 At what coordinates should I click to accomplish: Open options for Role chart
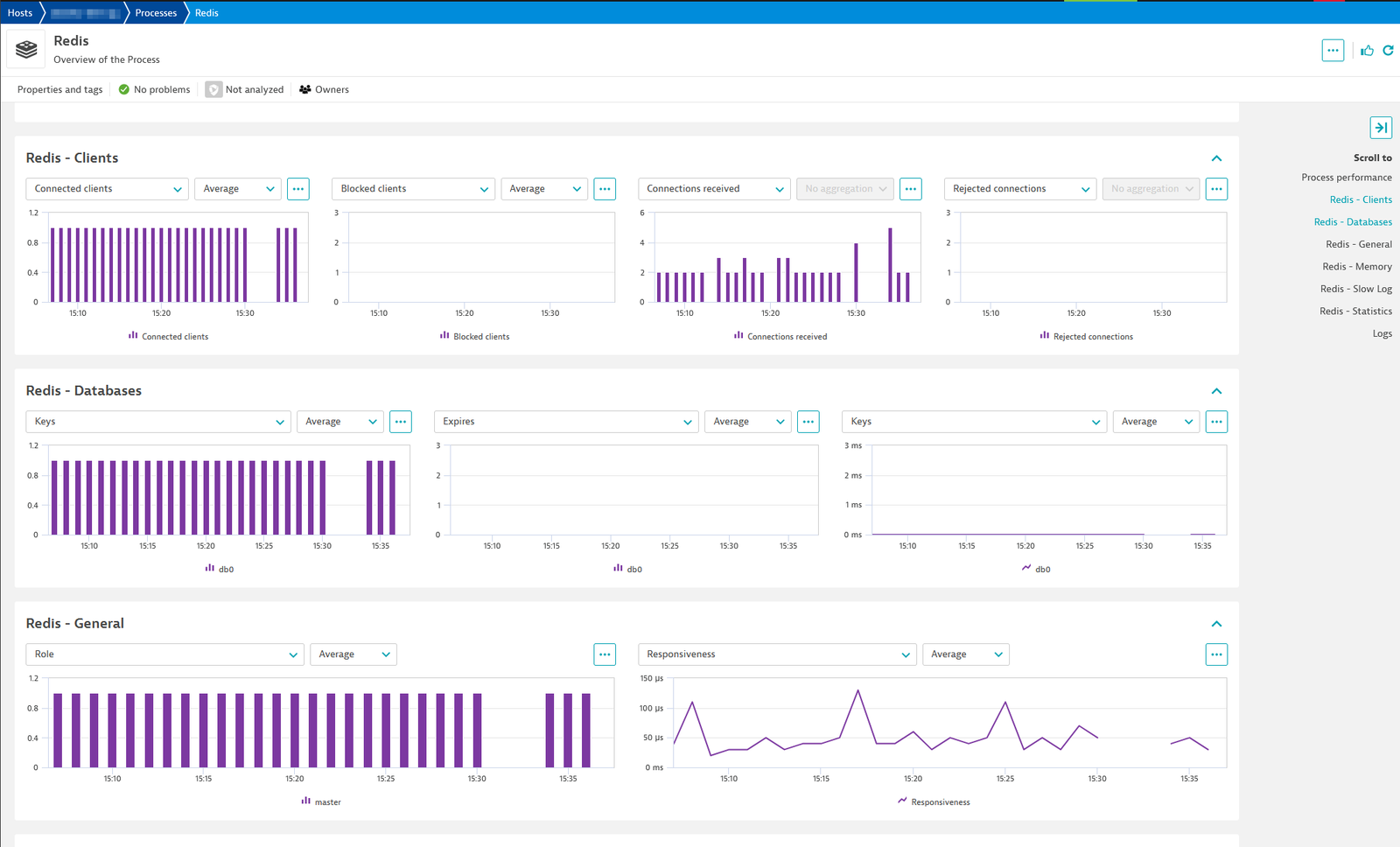605,654
